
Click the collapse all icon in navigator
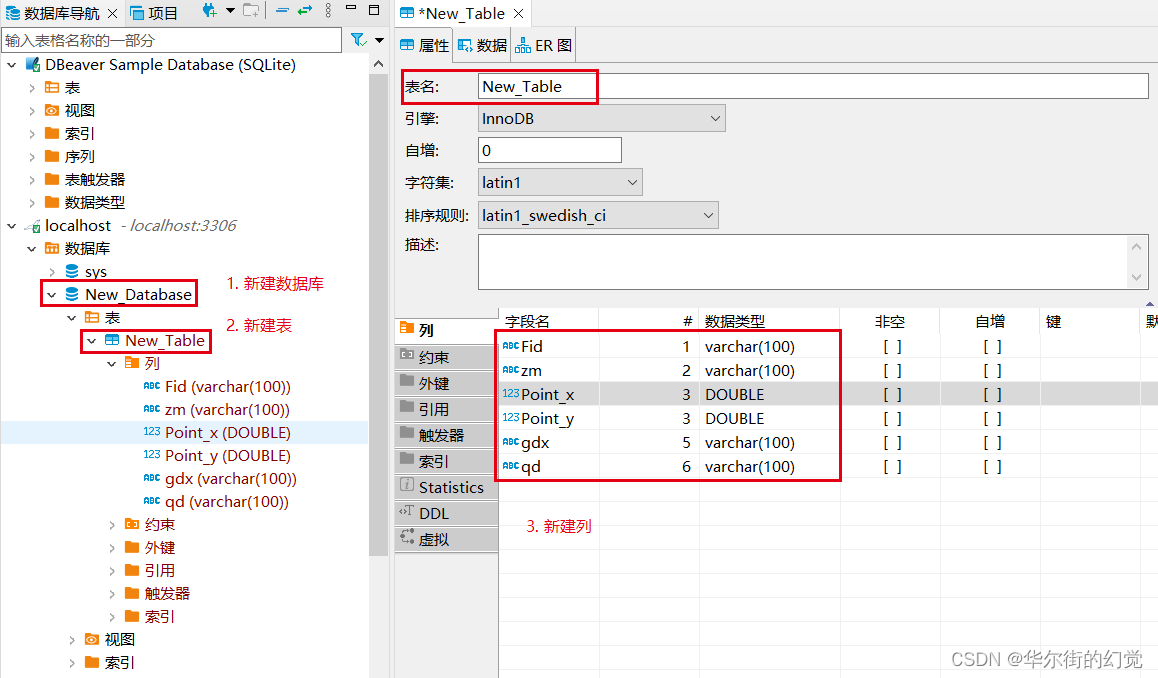pos(281,11)
